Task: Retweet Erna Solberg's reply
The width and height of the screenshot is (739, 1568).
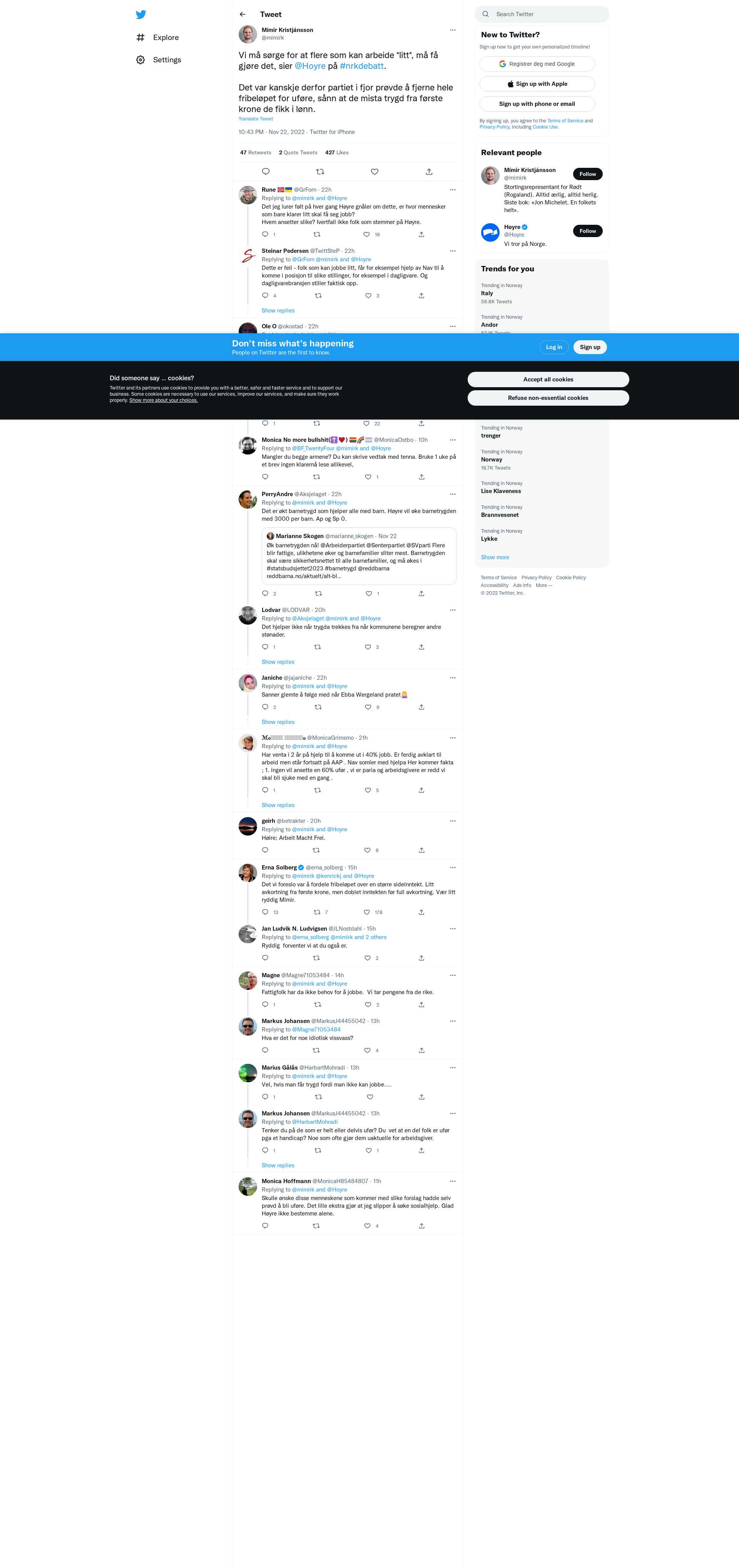Action: (316, 912)
